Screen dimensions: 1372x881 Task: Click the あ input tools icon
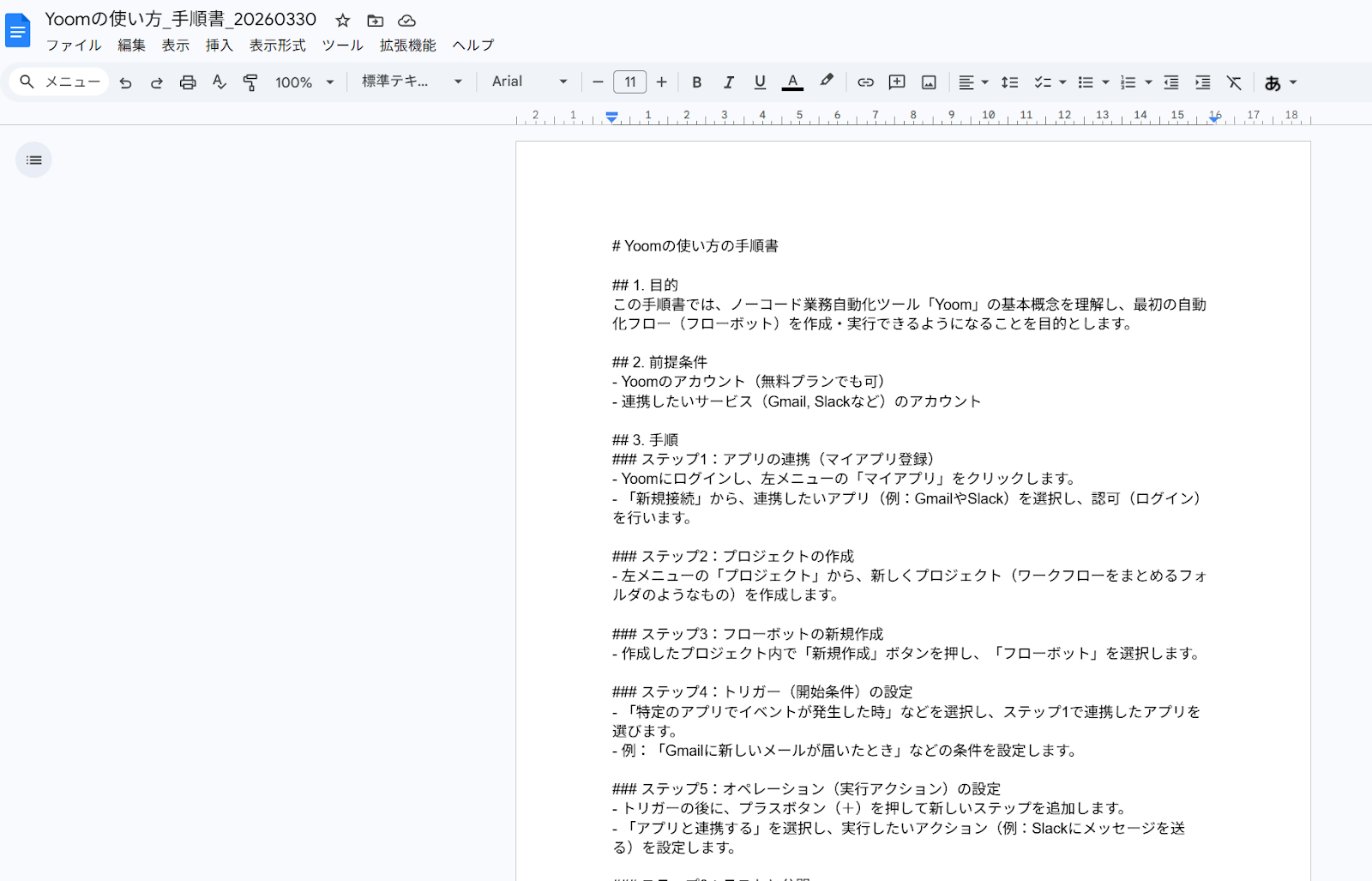(x=1273, y=82)
